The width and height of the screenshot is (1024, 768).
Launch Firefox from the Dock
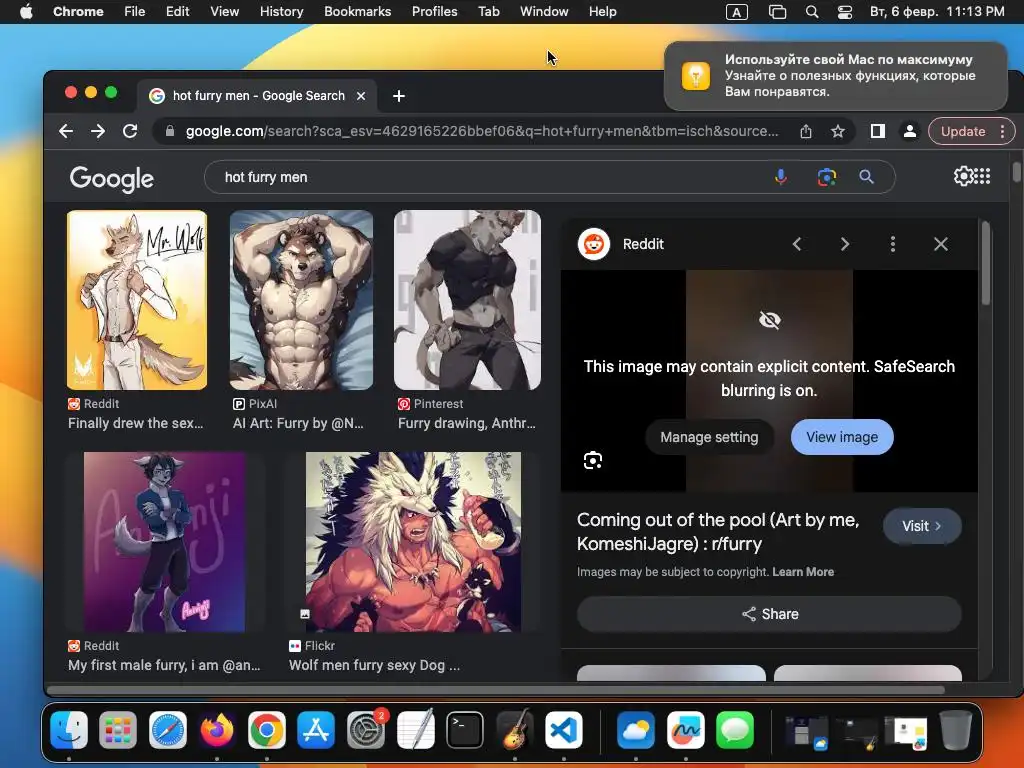pyautogui.click(x=217, y=729)
